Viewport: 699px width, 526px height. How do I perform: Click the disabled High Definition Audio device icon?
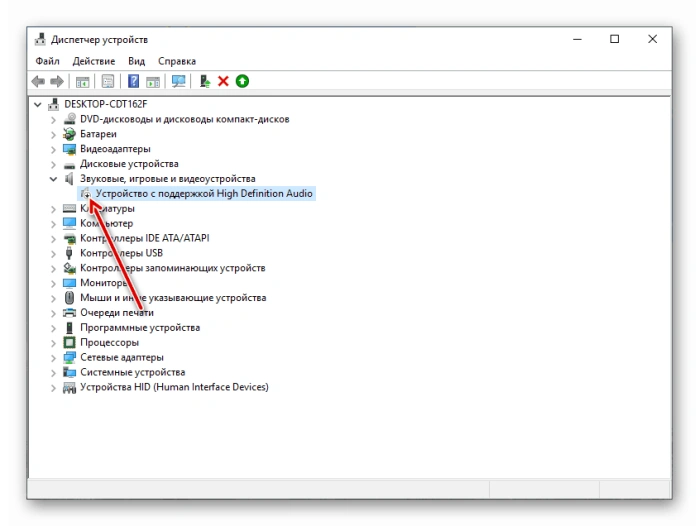click(86, 193)
